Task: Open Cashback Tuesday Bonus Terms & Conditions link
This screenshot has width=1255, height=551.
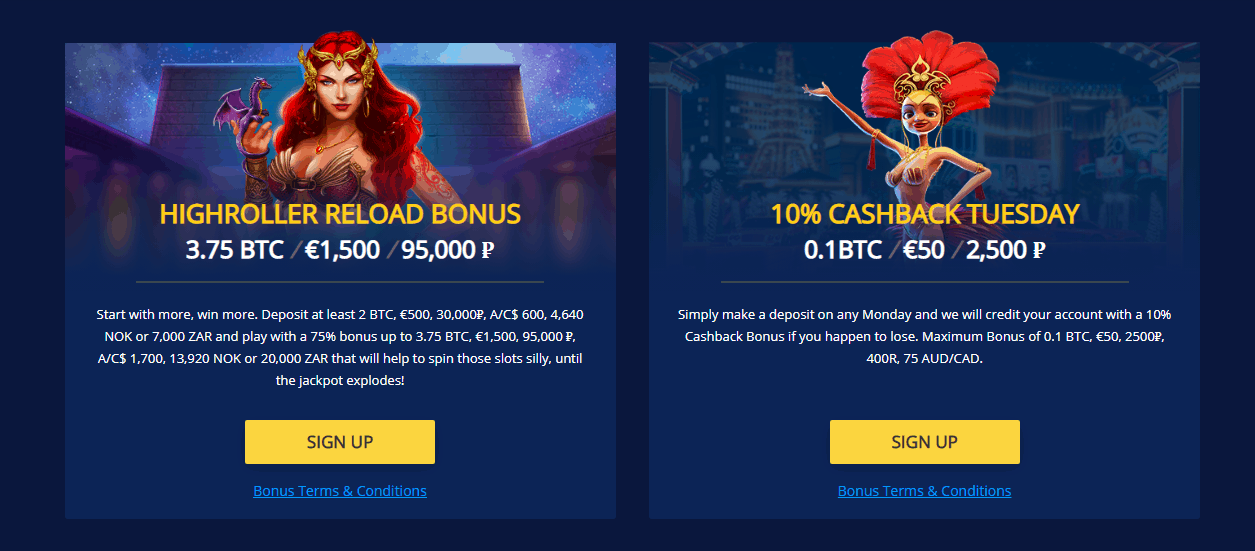Action: point(924,491)
